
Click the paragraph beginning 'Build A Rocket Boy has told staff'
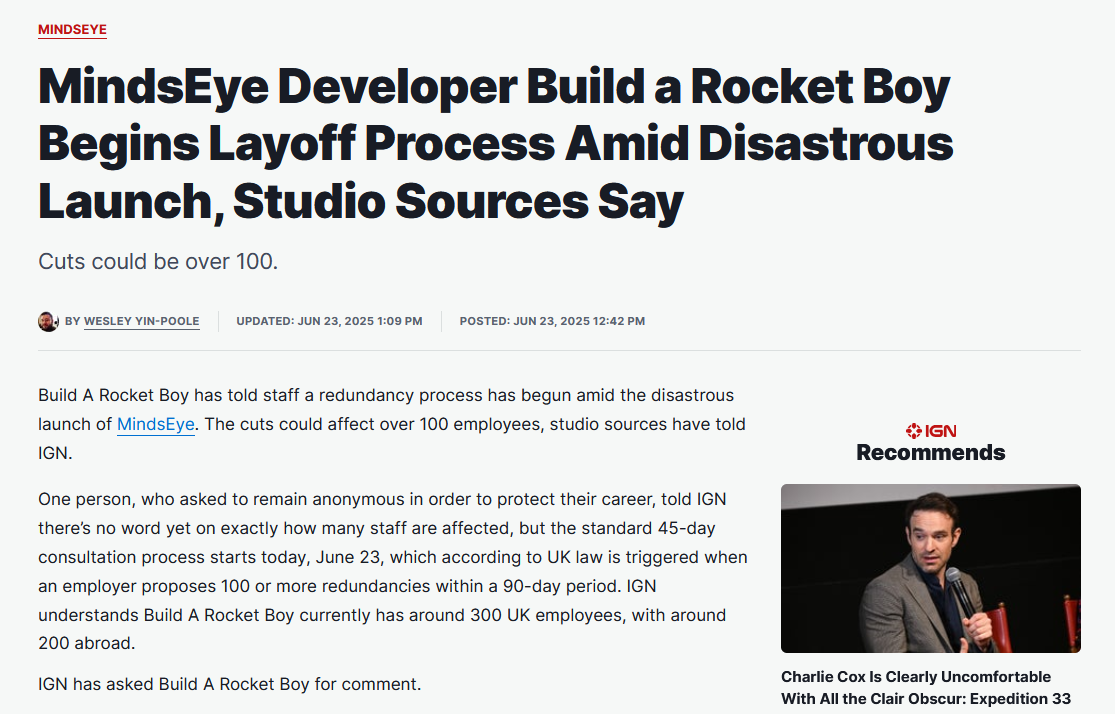point(392,424)
